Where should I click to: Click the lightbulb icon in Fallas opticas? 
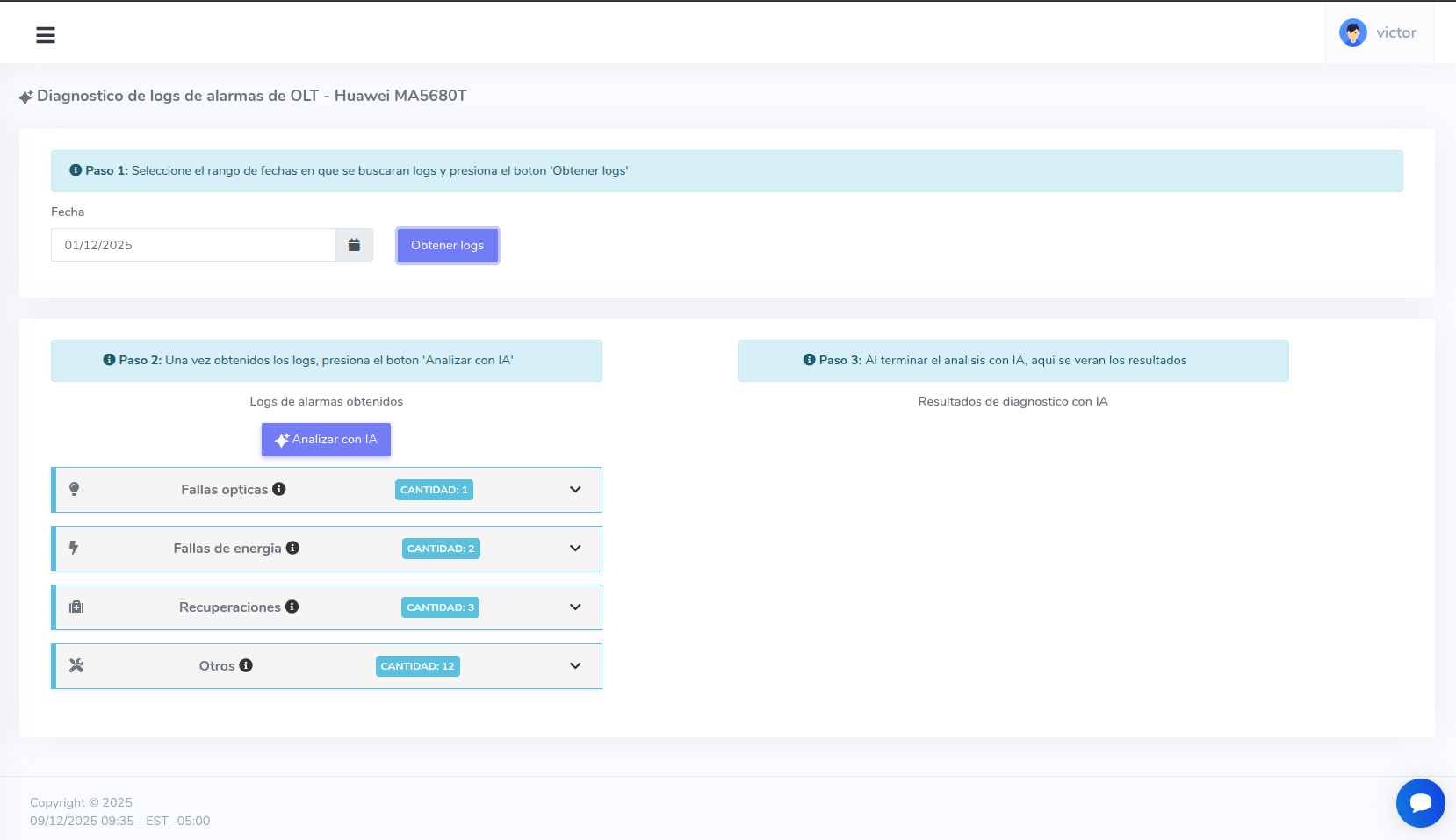pos(75,489)
